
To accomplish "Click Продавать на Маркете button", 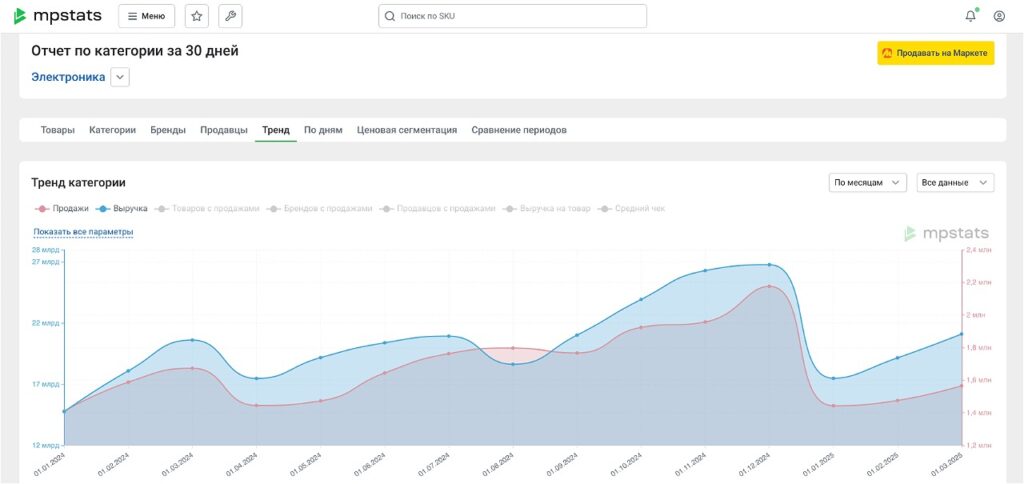I will (935, 53).
